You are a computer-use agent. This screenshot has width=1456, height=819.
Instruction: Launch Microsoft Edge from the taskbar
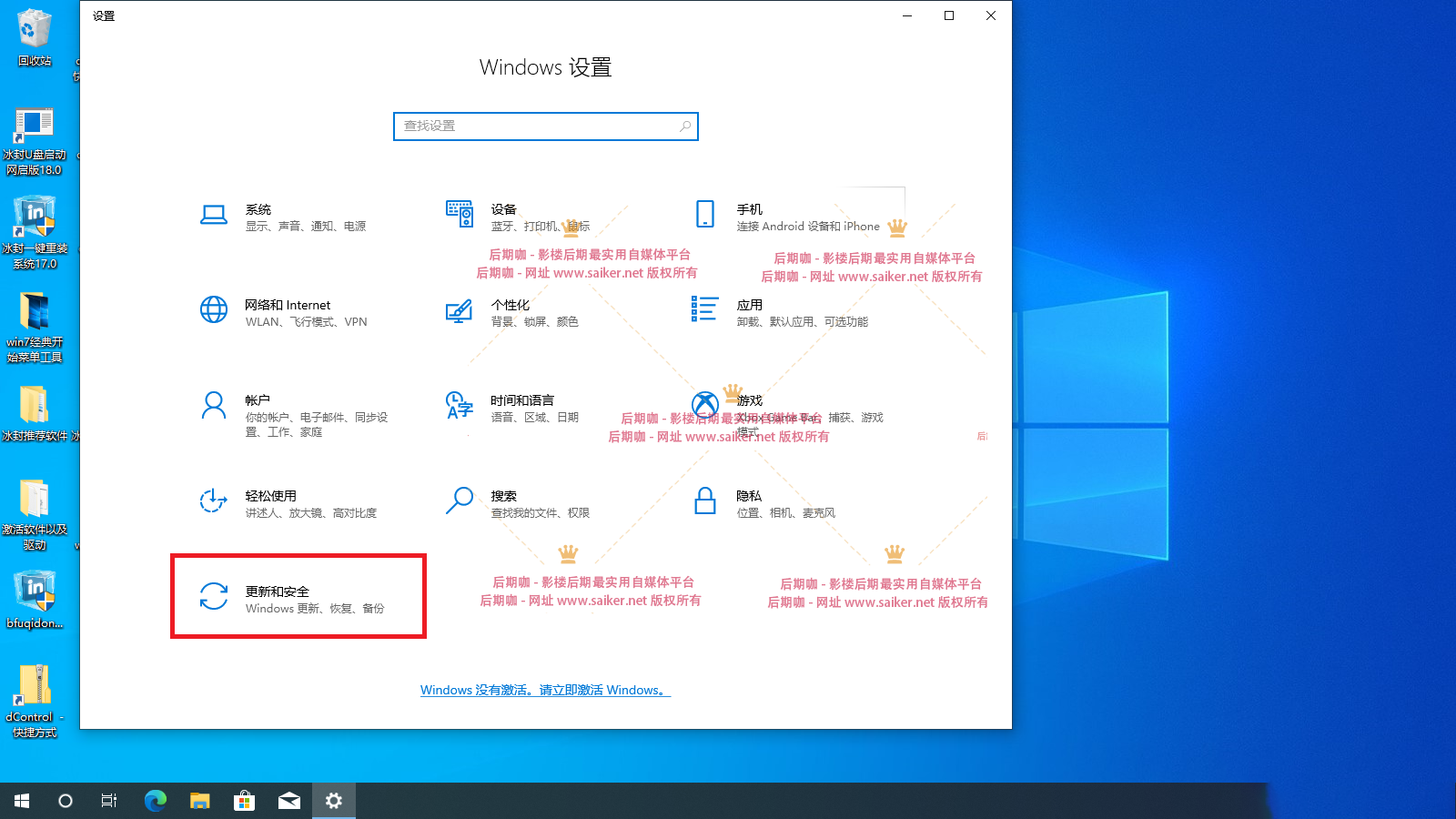click(x=156, y=801)
